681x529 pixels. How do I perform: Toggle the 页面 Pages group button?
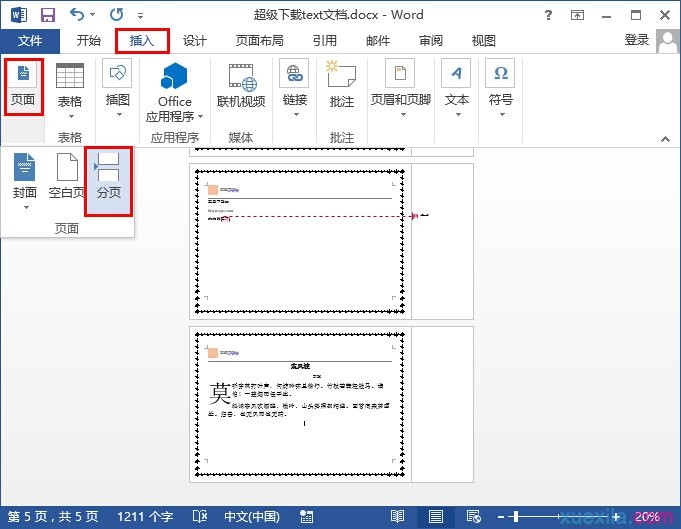pyautogui.click(x=24, y=87)
